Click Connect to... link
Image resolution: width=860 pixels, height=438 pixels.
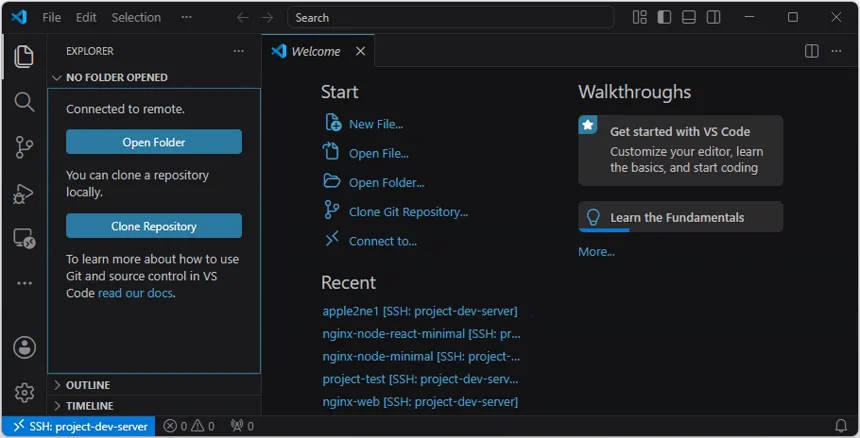tap(383, 241)
